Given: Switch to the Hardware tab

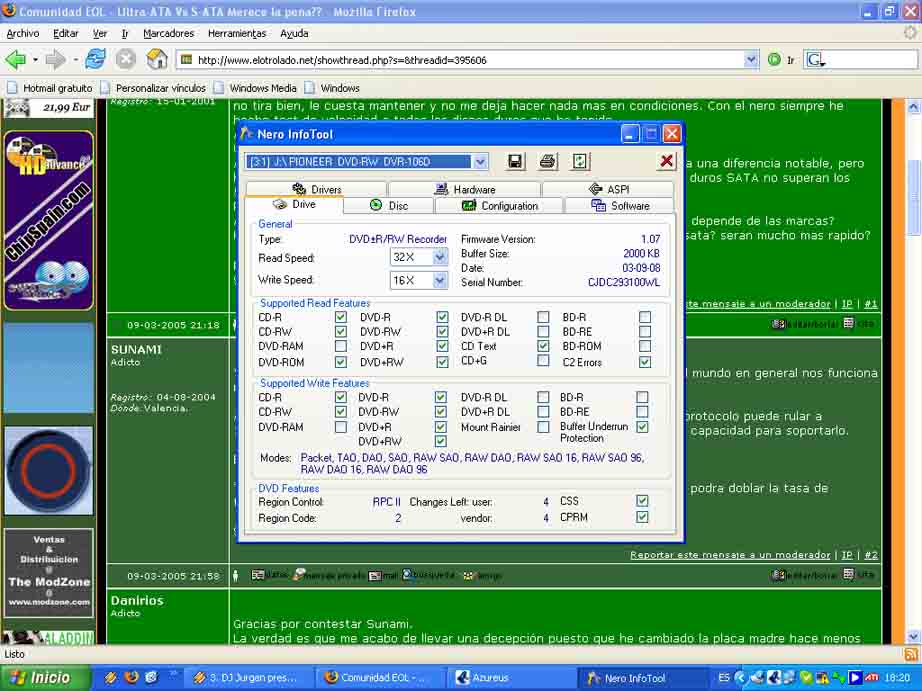Looking at the screenshot, I should tap(465, 189).
